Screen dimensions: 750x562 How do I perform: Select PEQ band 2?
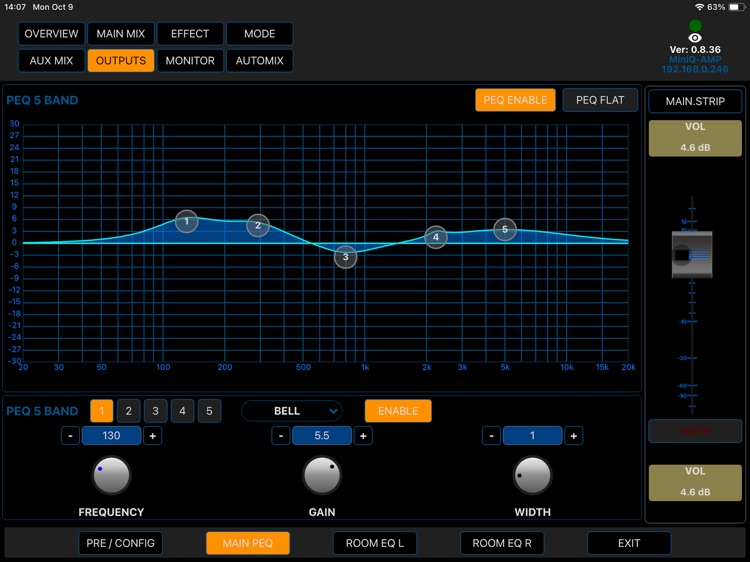coord(128,411)
